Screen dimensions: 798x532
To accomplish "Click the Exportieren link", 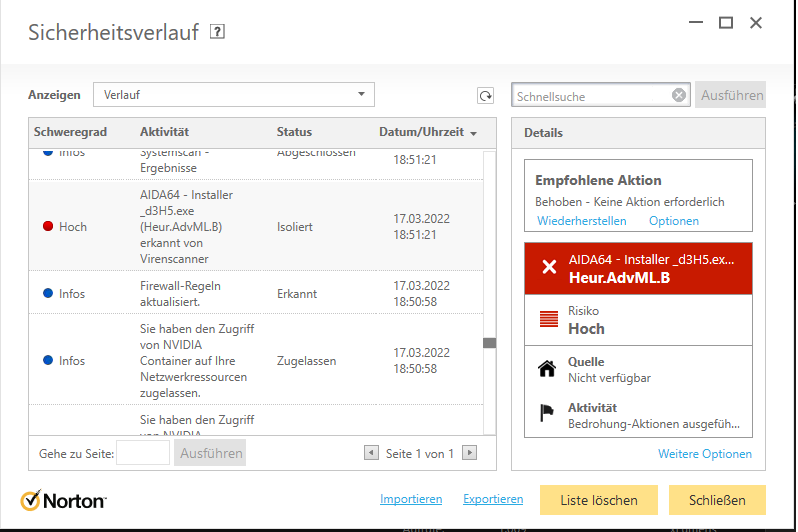I will (x=493, y=499).
